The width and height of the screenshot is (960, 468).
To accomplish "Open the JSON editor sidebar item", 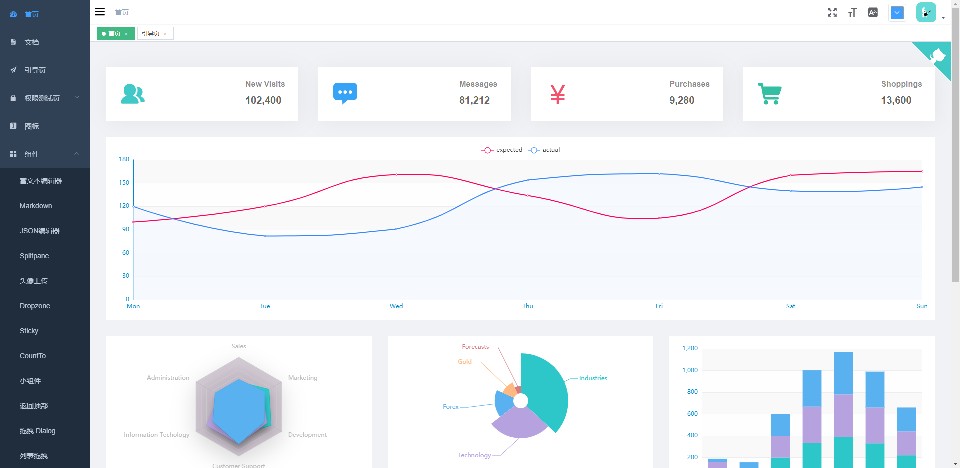I will [x=39, y=231].
